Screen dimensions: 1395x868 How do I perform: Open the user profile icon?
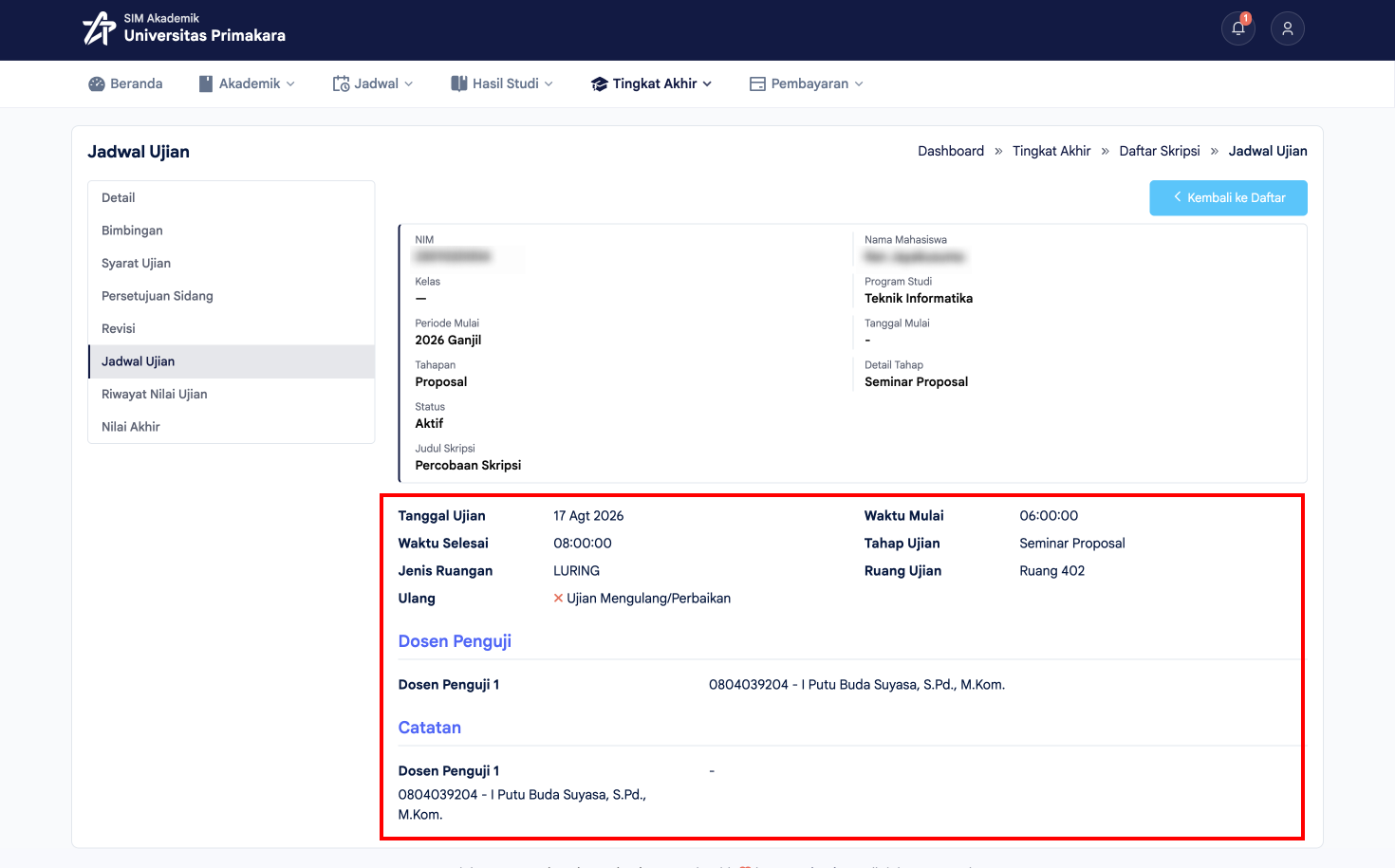point(1288,28)
